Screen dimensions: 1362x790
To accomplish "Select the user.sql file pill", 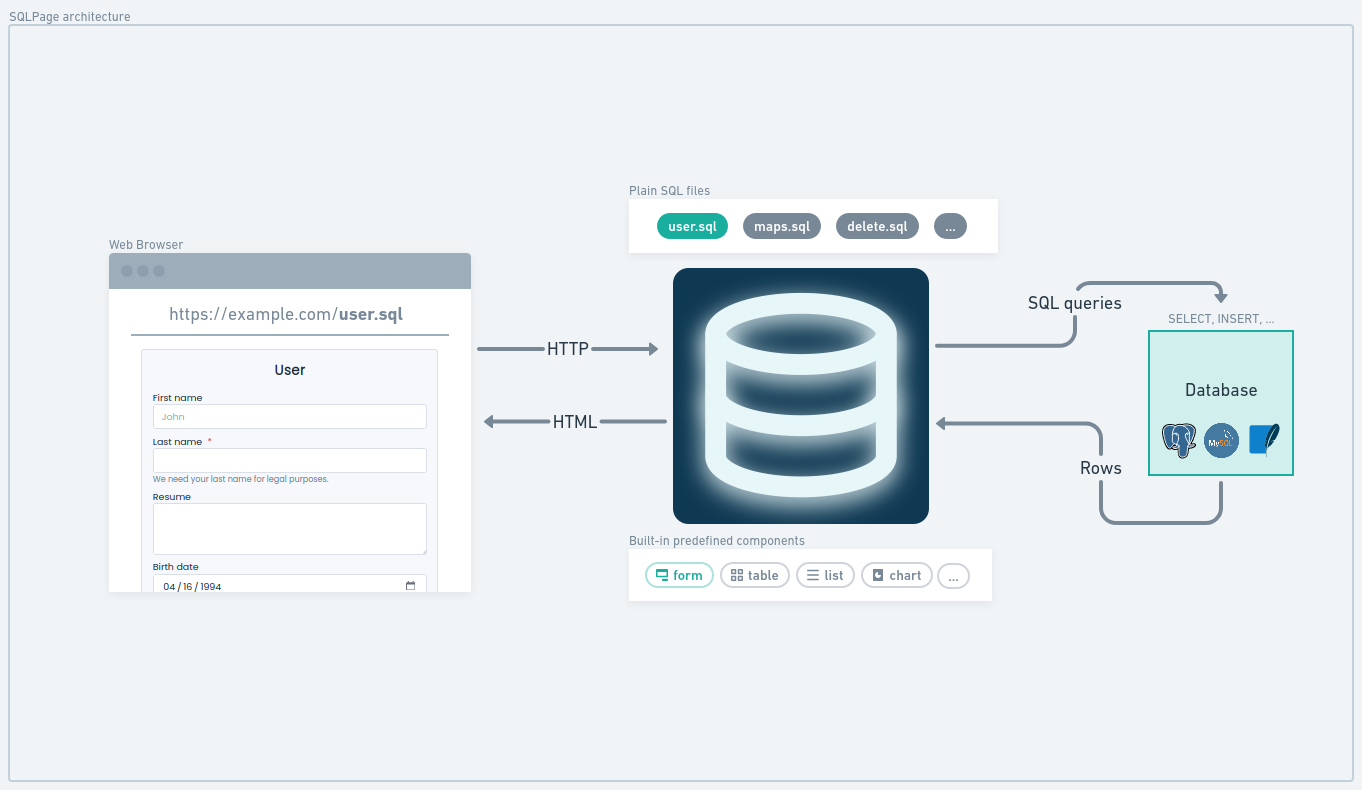I will click(692, 226).
